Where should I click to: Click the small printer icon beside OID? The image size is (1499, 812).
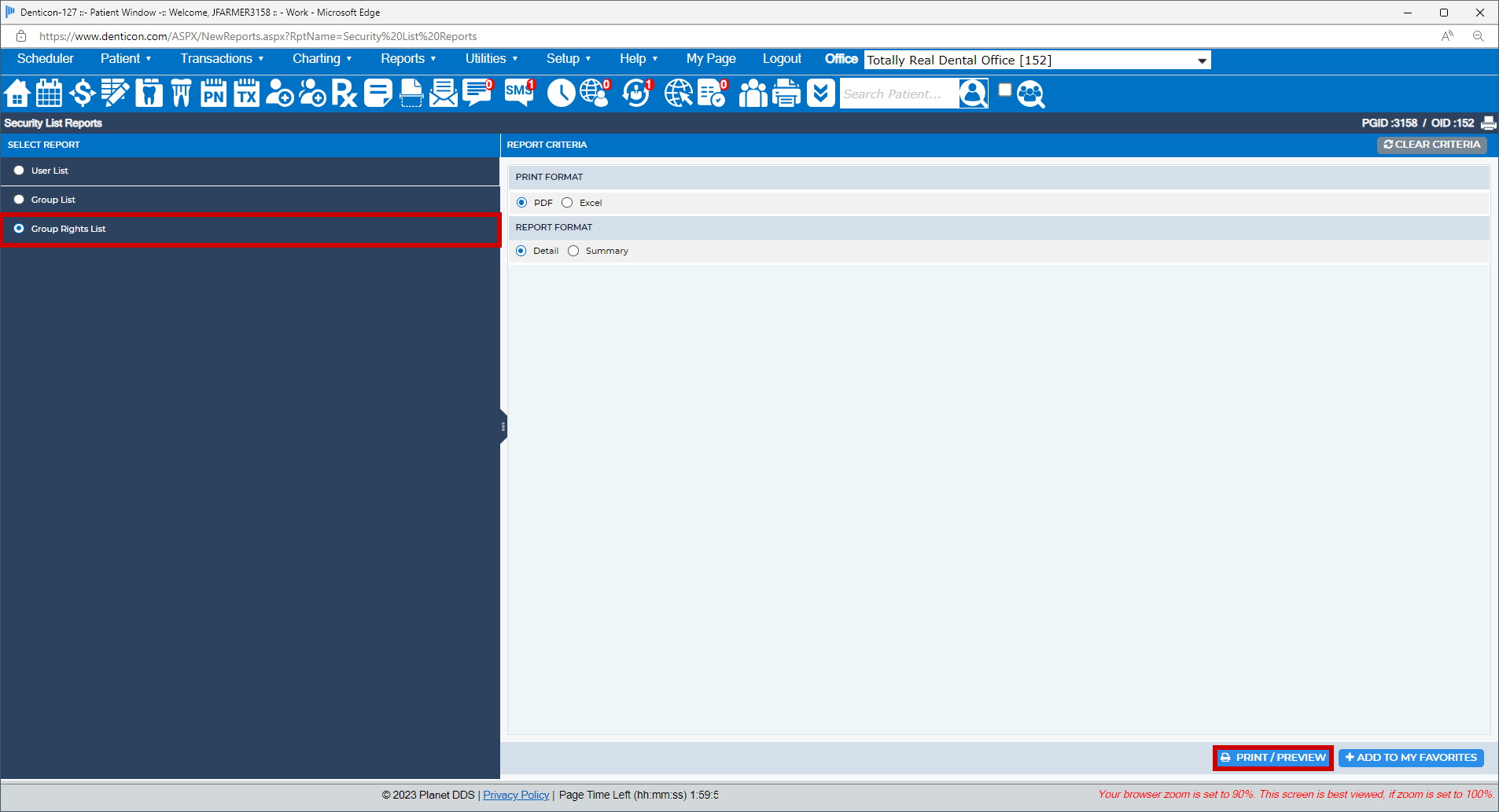(1489, 123)
